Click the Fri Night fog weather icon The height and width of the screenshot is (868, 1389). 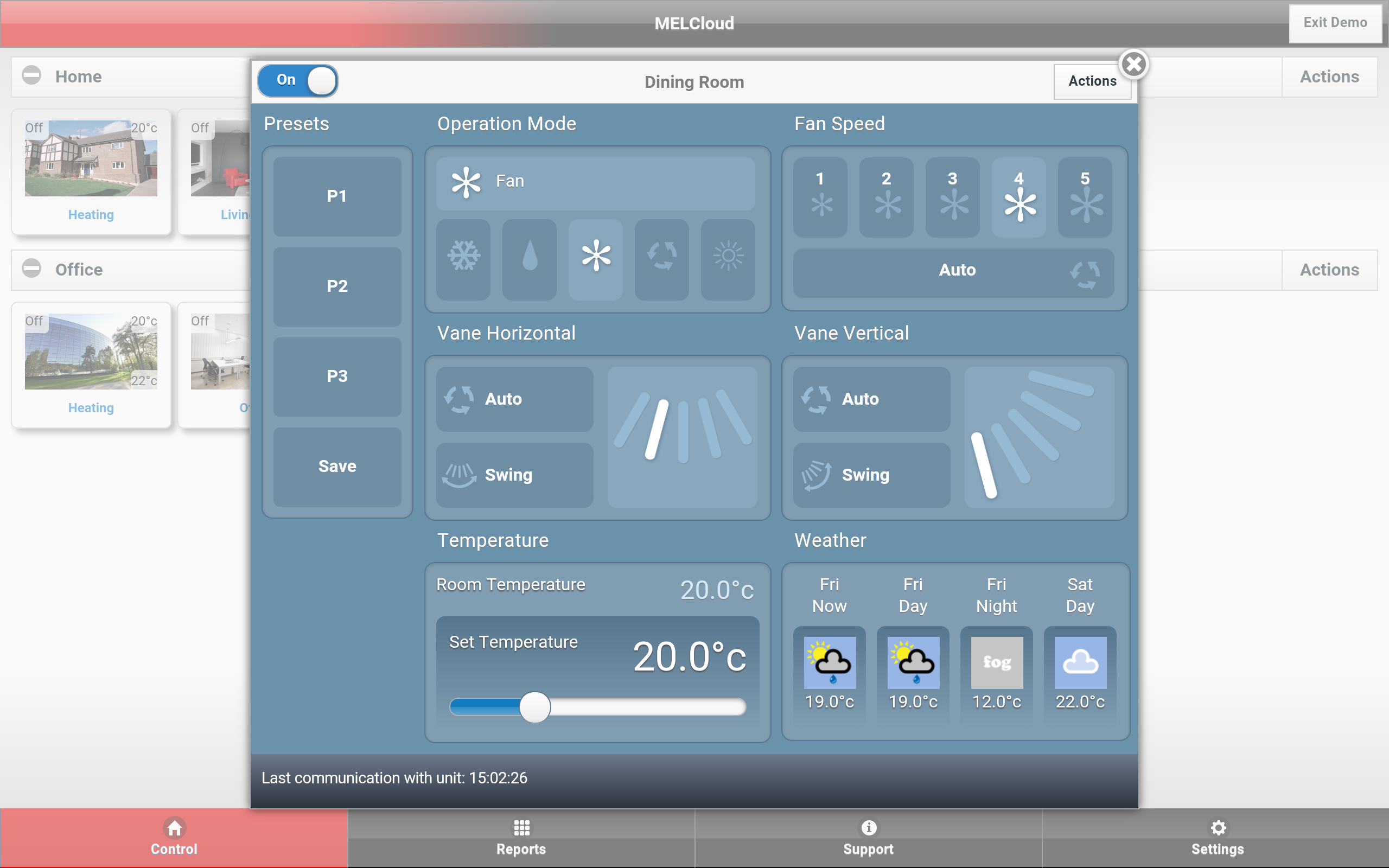996,662
